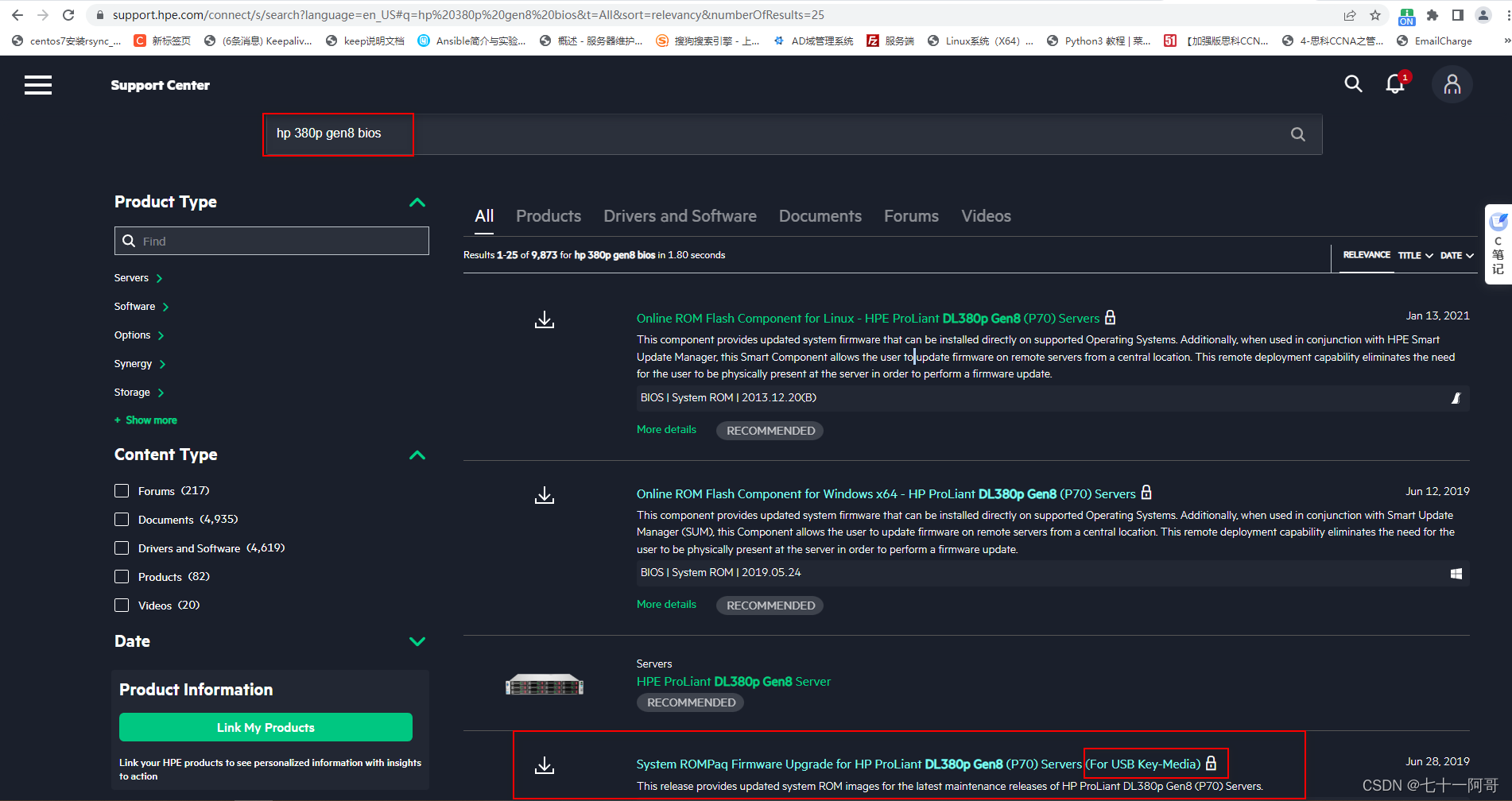The width and height of the screenshot is (1512, 801).
Task: Click the browser forward arrow
Action: click(x=43, y=15)
